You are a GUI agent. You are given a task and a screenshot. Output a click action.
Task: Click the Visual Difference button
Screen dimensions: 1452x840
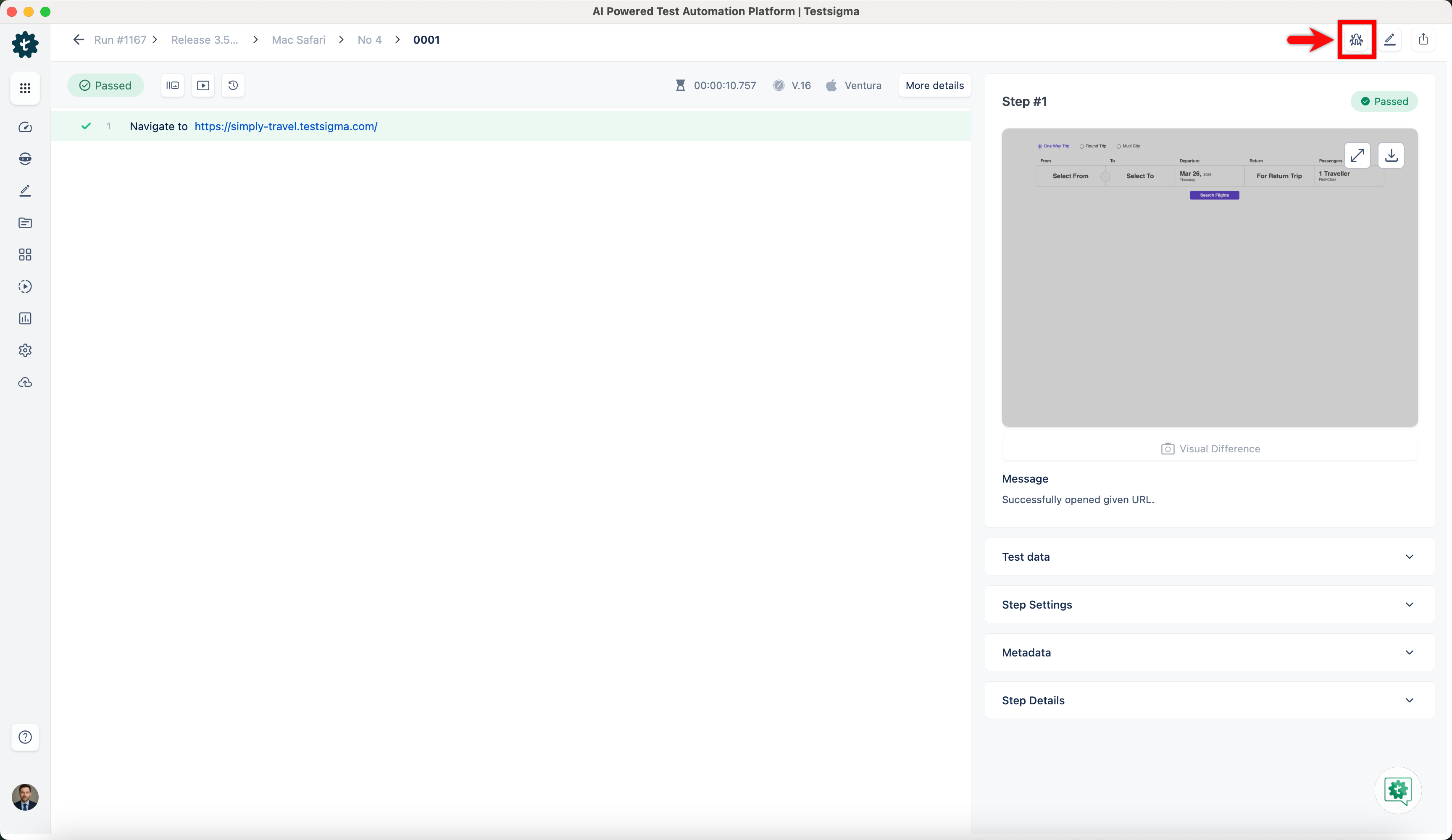tap(1210, 449)
